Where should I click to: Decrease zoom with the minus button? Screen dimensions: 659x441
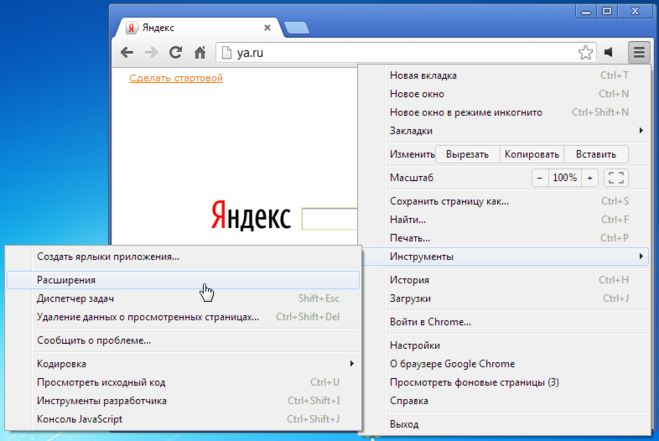(x=540, y=177)
